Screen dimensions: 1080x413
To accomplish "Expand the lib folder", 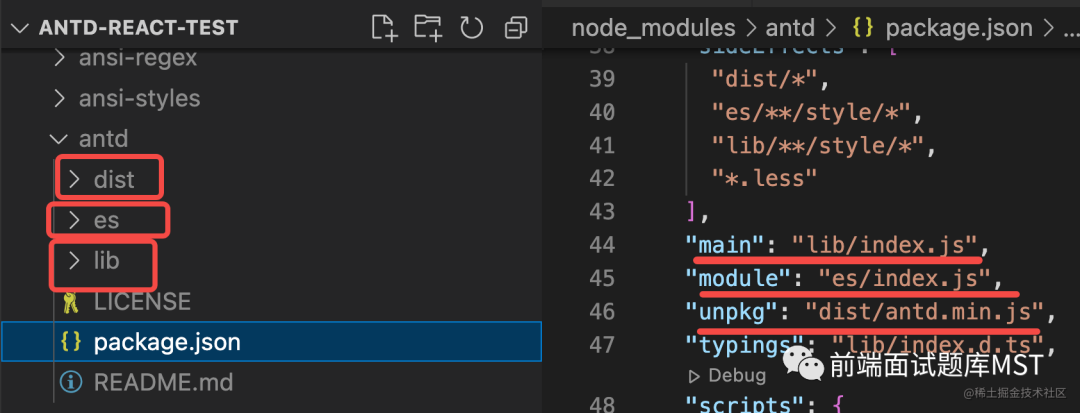I will [74, 261].
